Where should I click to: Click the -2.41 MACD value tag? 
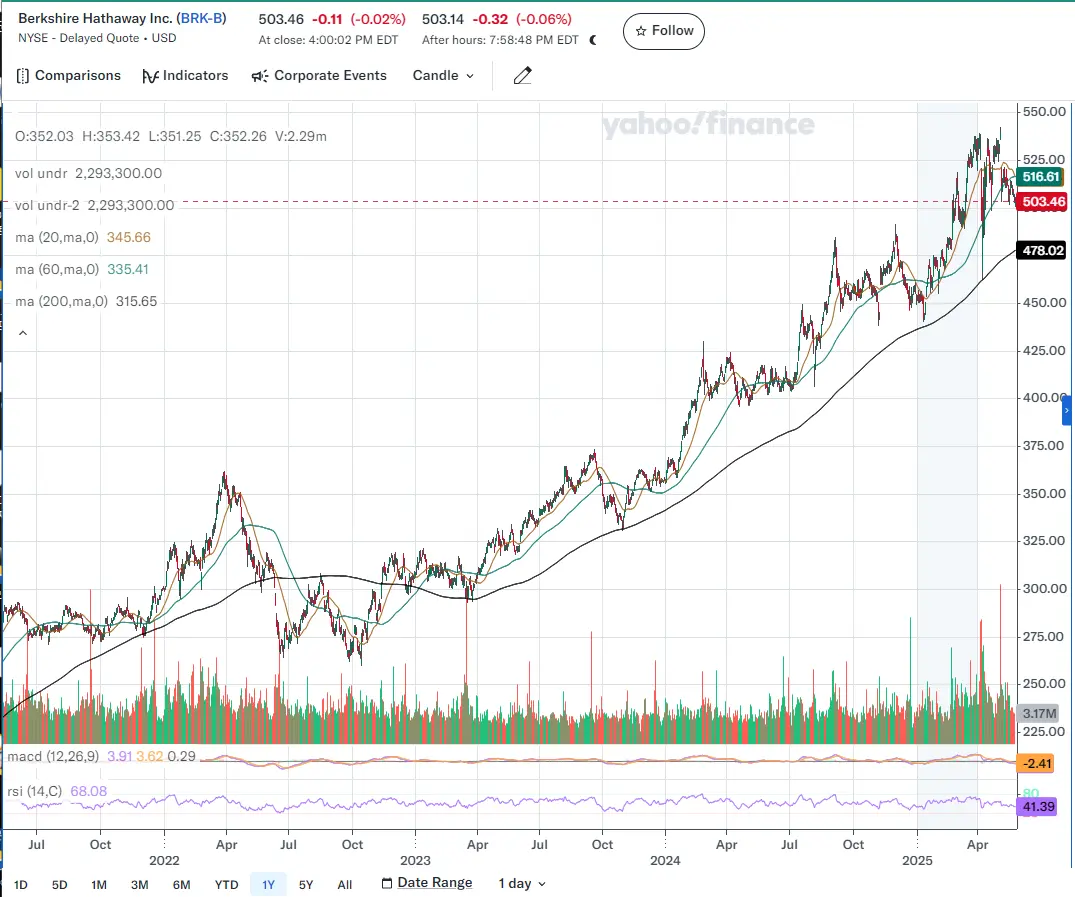(x=1037, y=763)
